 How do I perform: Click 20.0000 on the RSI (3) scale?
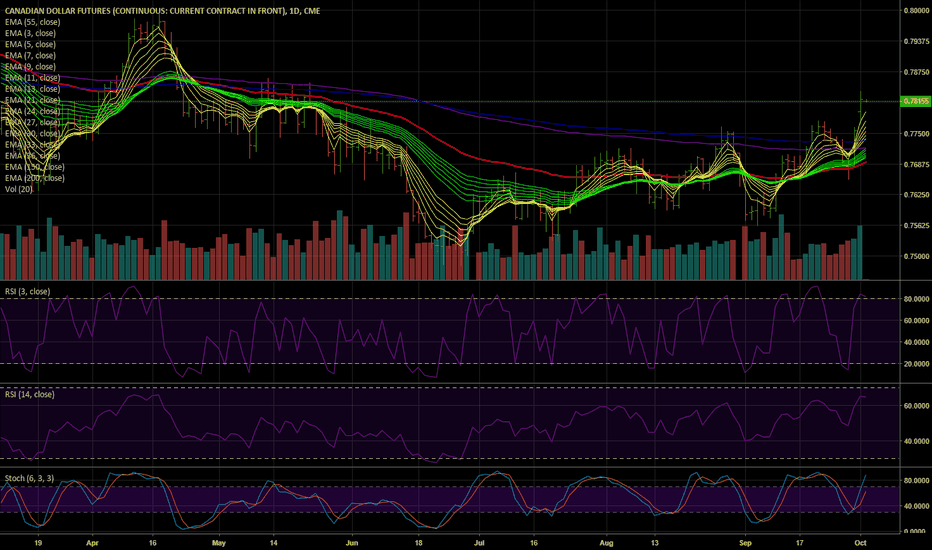pos(917,363)
